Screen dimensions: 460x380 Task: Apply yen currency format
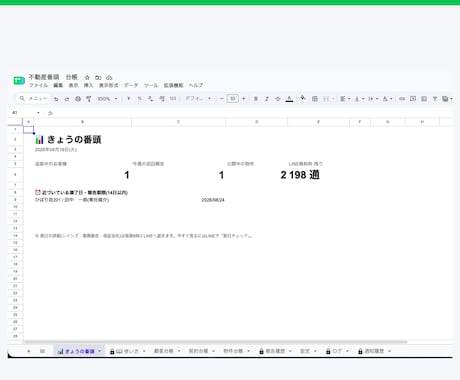[129, 99]
